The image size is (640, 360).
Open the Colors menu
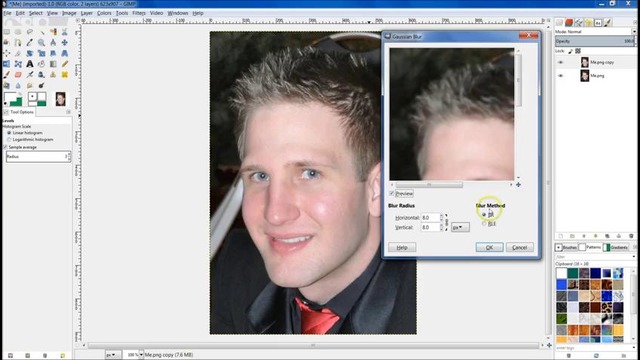pos(104,13)
